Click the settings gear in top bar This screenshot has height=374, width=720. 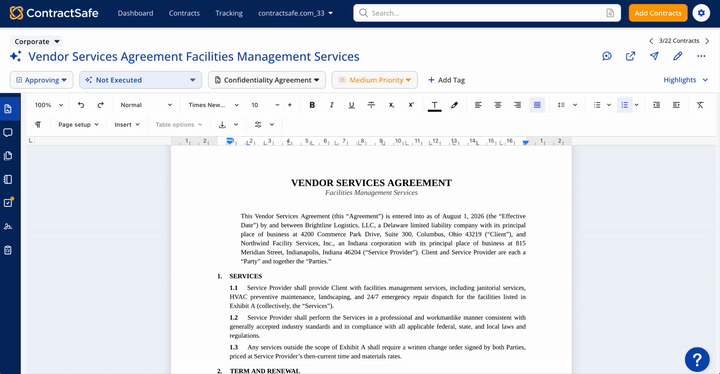click(x=701, y=13)
